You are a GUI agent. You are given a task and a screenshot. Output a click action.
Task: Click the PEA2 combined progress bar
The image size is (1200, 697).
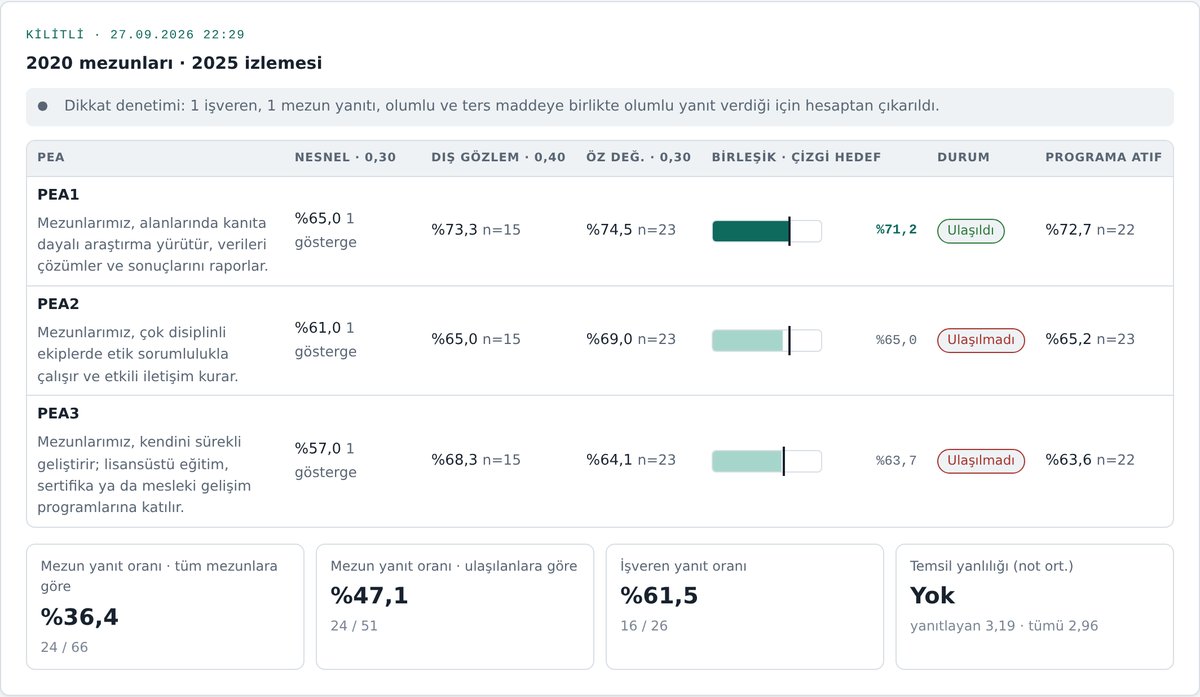[x=767, y=341]
